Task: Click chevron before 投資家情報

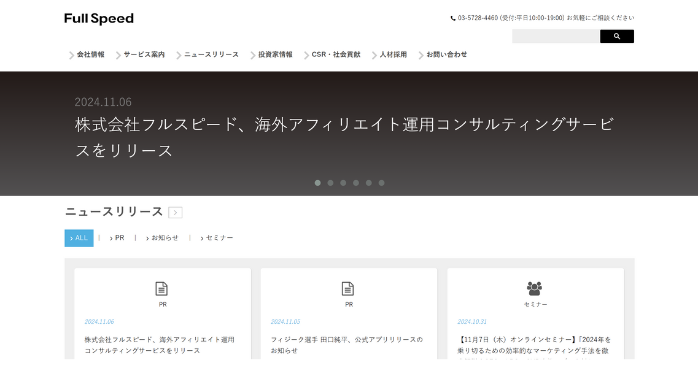Action: (x=253, y=55)
